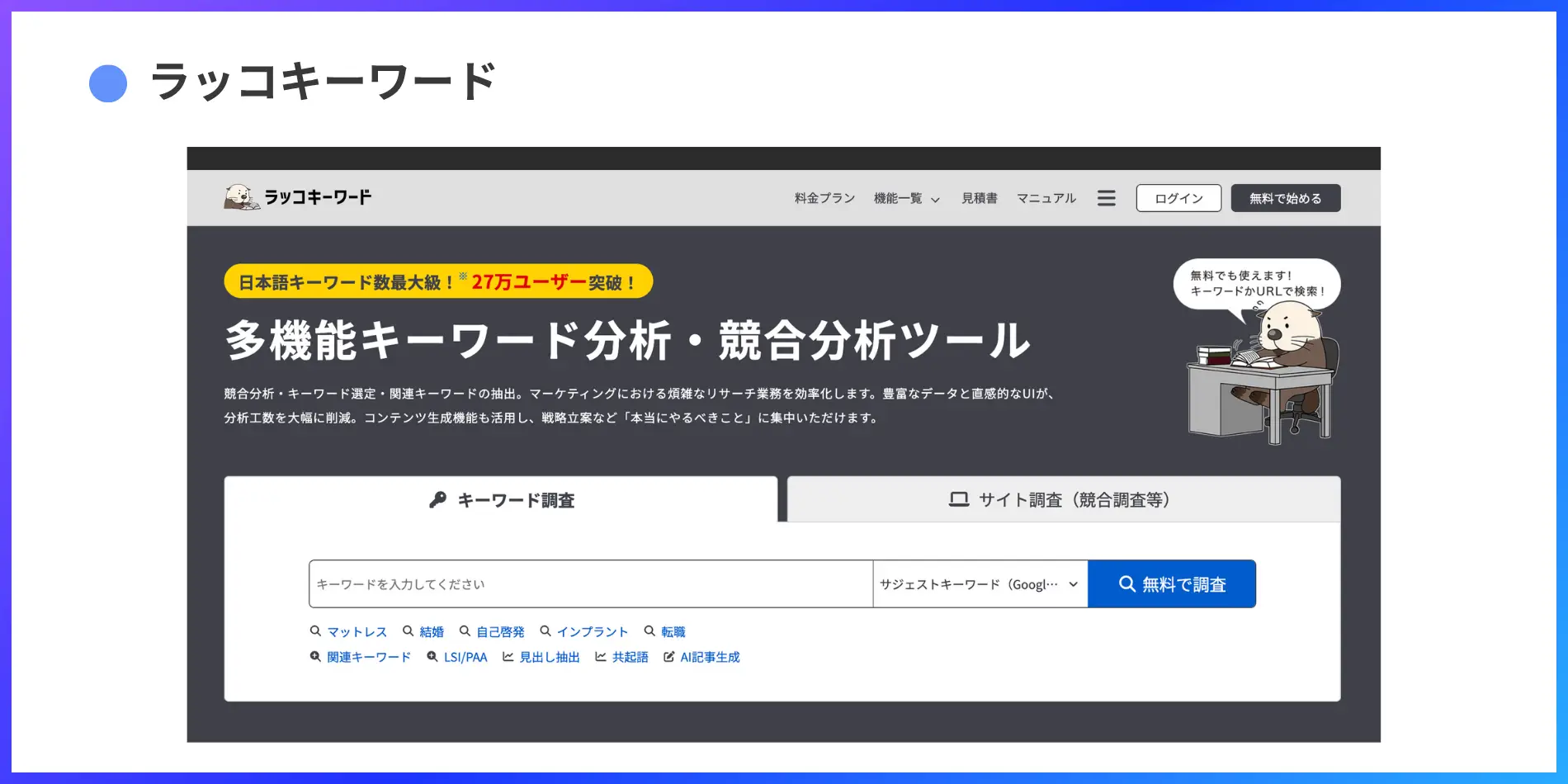Open the マニュアル menu item
This screenshot has height=784, width=1568.
click(1046, 198)
